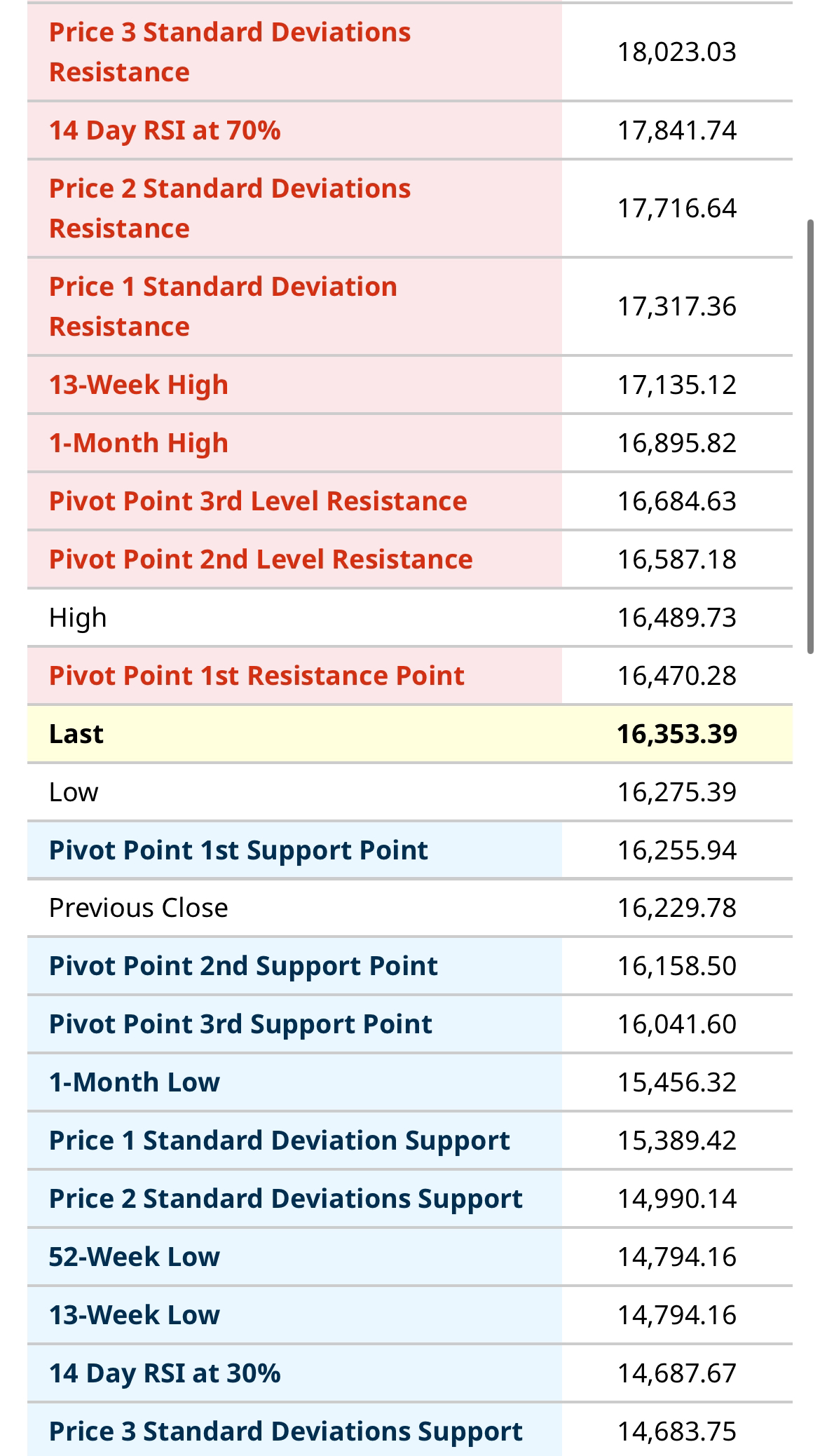Viewport: 820px width, 1456px height.
Task: Select the 13-Week High row label
Action: tap(139, 385)
